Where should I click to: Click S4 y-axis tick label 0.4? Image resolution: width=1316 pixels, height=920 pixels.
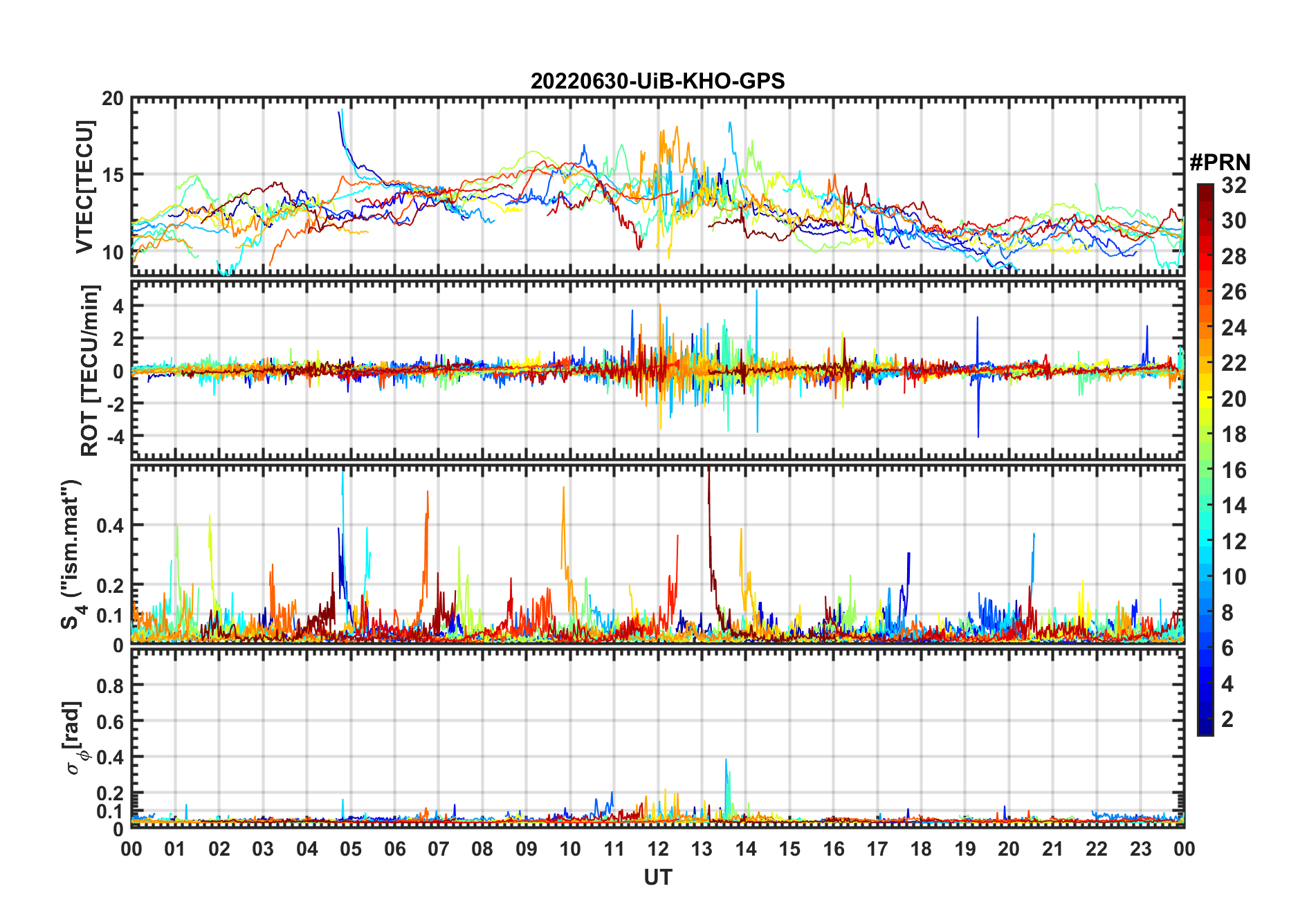pos(110,526)
